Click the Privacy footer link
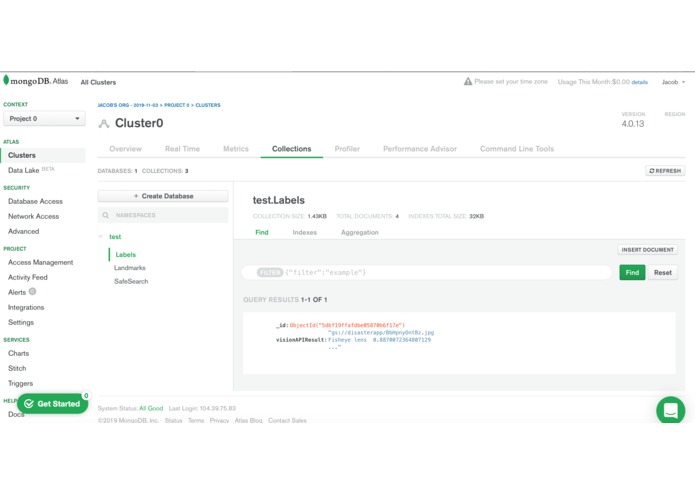 (219, 420)
